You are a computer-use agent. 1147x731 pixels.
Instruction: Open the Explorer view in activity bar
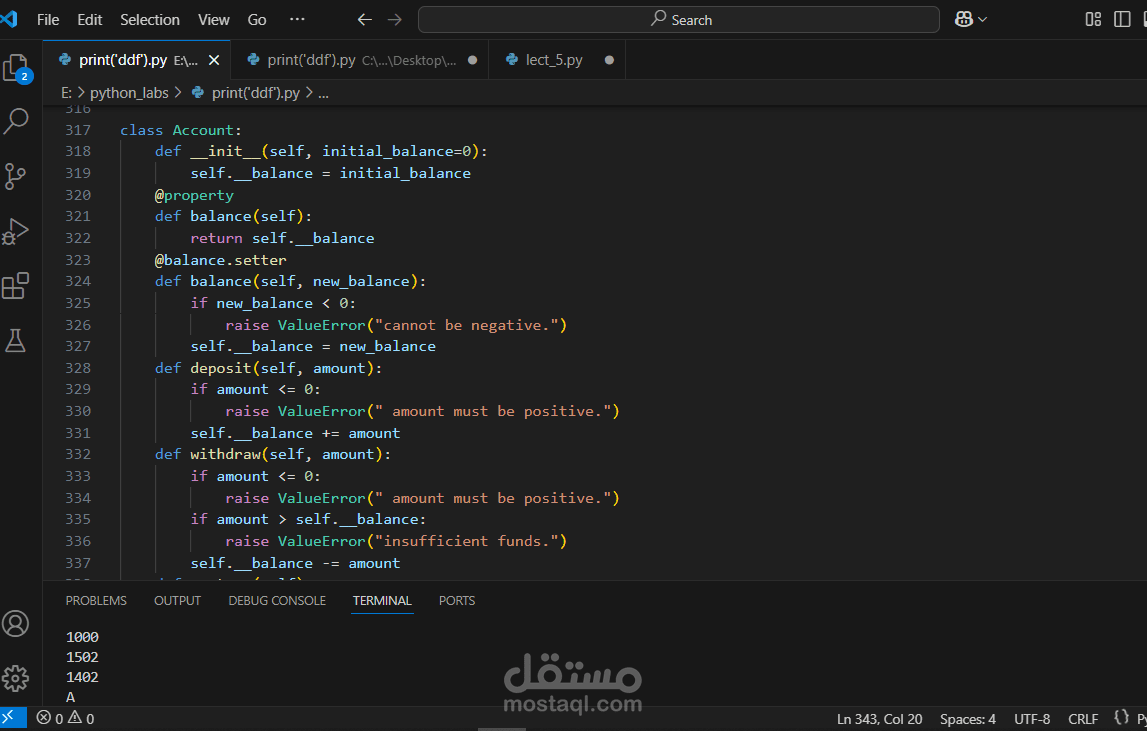click(16, 69)
